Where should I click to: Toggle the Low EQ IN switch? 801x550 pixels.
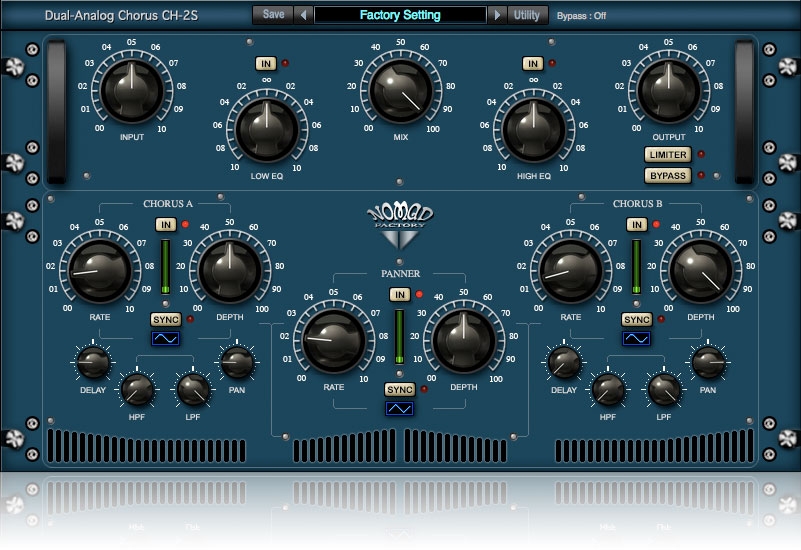tap(265, 64)
